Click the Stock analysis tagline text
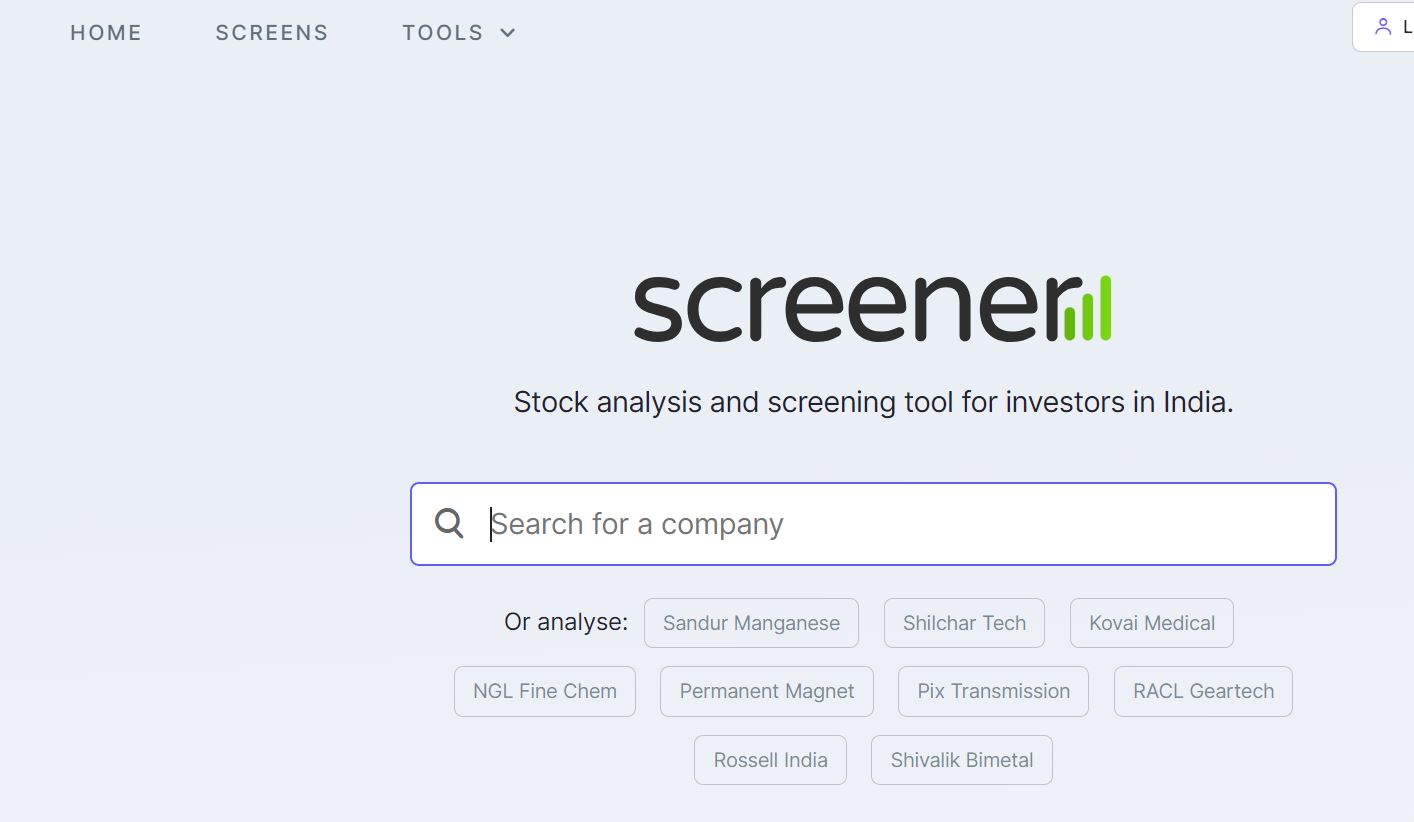The height and width of the screenshot is (822, 1414). click(873, 402)
